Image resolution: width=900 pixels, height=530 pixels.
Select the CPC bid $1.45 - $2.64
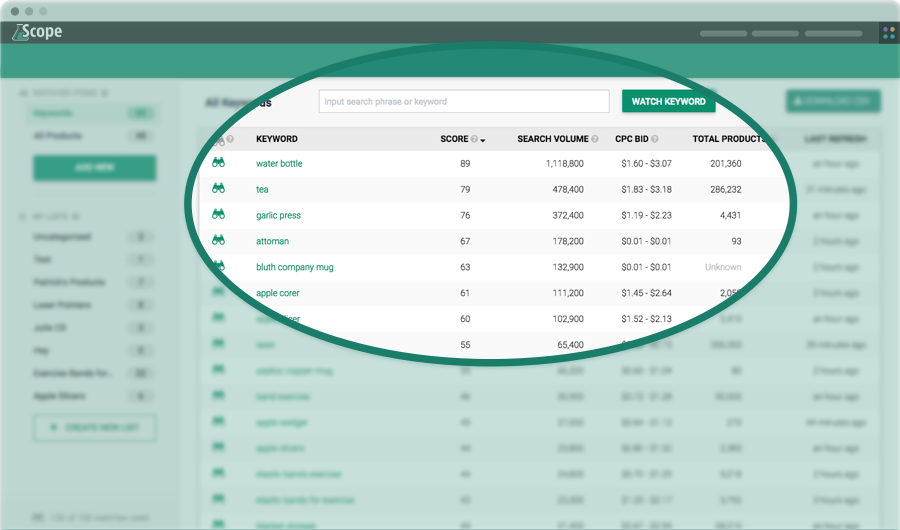tap(646, 293)
